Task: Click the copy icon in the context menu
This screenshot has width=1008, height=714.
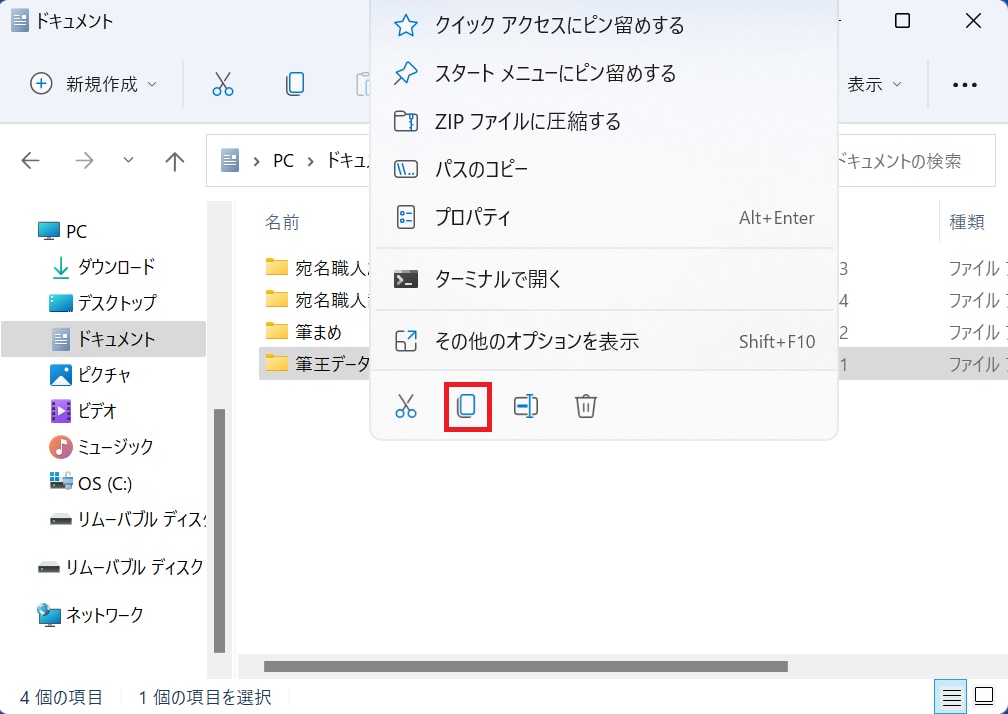Action: 467,406
